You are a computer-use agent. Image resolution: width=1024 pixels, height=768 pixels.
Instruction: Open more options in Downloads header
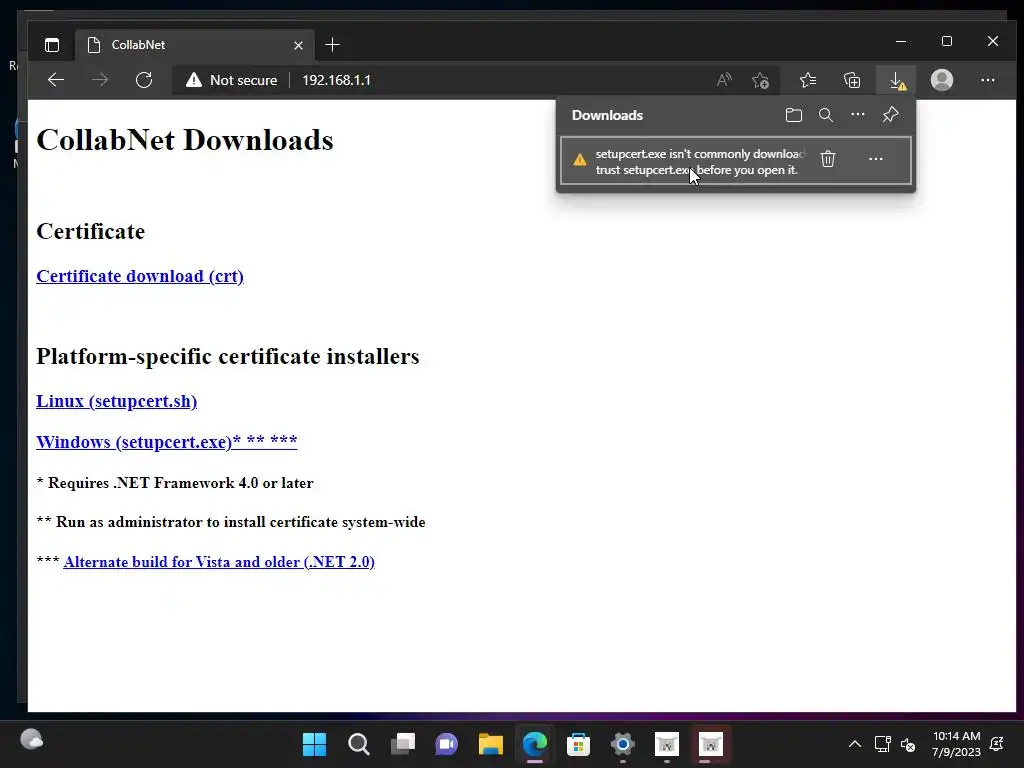(x=857, y=115)
